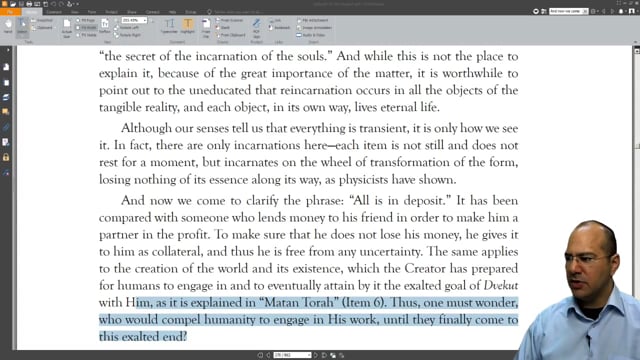The height and width of the screenshot is (360, 640).
Task: Choose Fit Page view
Action: pyautogui.click(x=86, y=20)
